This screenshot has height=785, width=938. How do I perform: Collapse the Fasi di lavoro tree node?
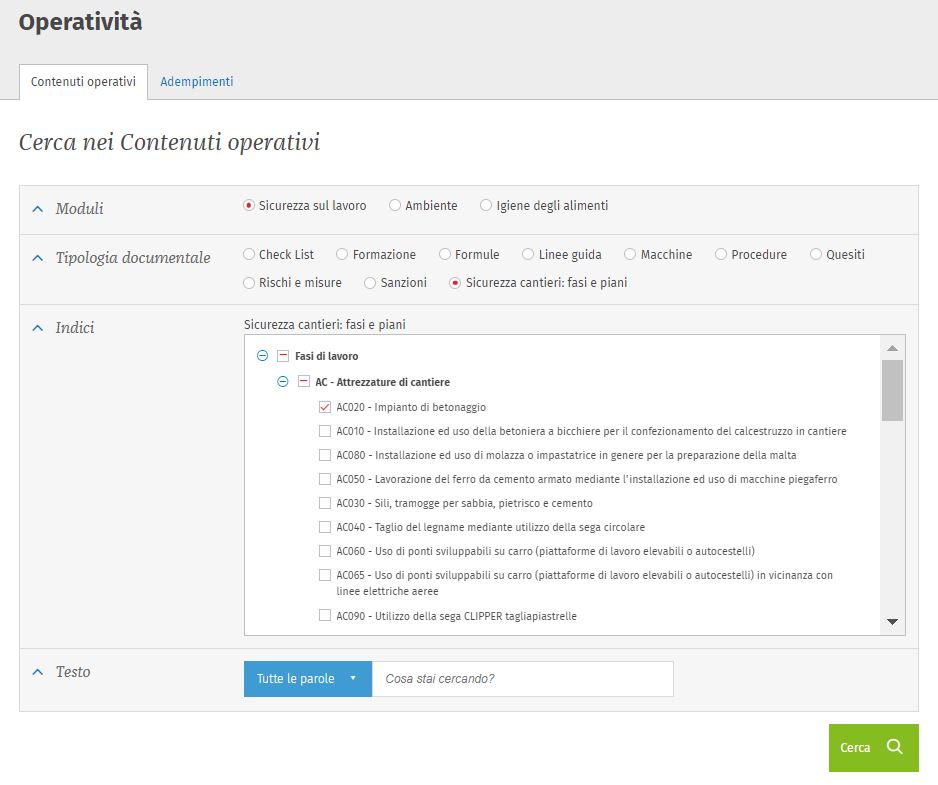click(x=262, y=356)
